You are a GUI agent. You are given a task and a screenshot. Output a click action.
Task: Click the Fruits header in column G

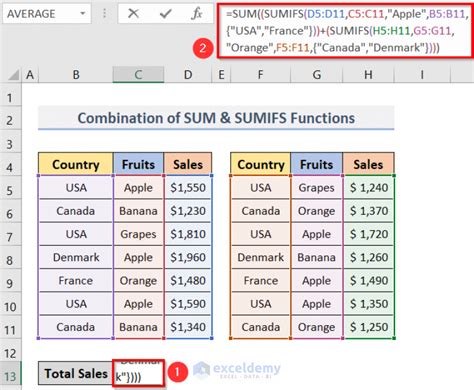317,164
